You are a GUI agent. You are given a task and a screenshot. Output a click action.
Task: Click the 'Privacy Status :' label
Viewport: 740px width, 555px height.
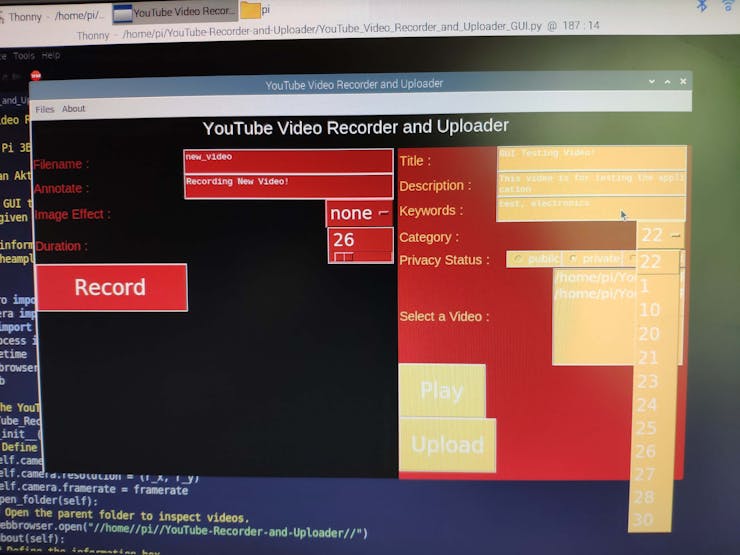pyautogui.click(x=444, y=260)
